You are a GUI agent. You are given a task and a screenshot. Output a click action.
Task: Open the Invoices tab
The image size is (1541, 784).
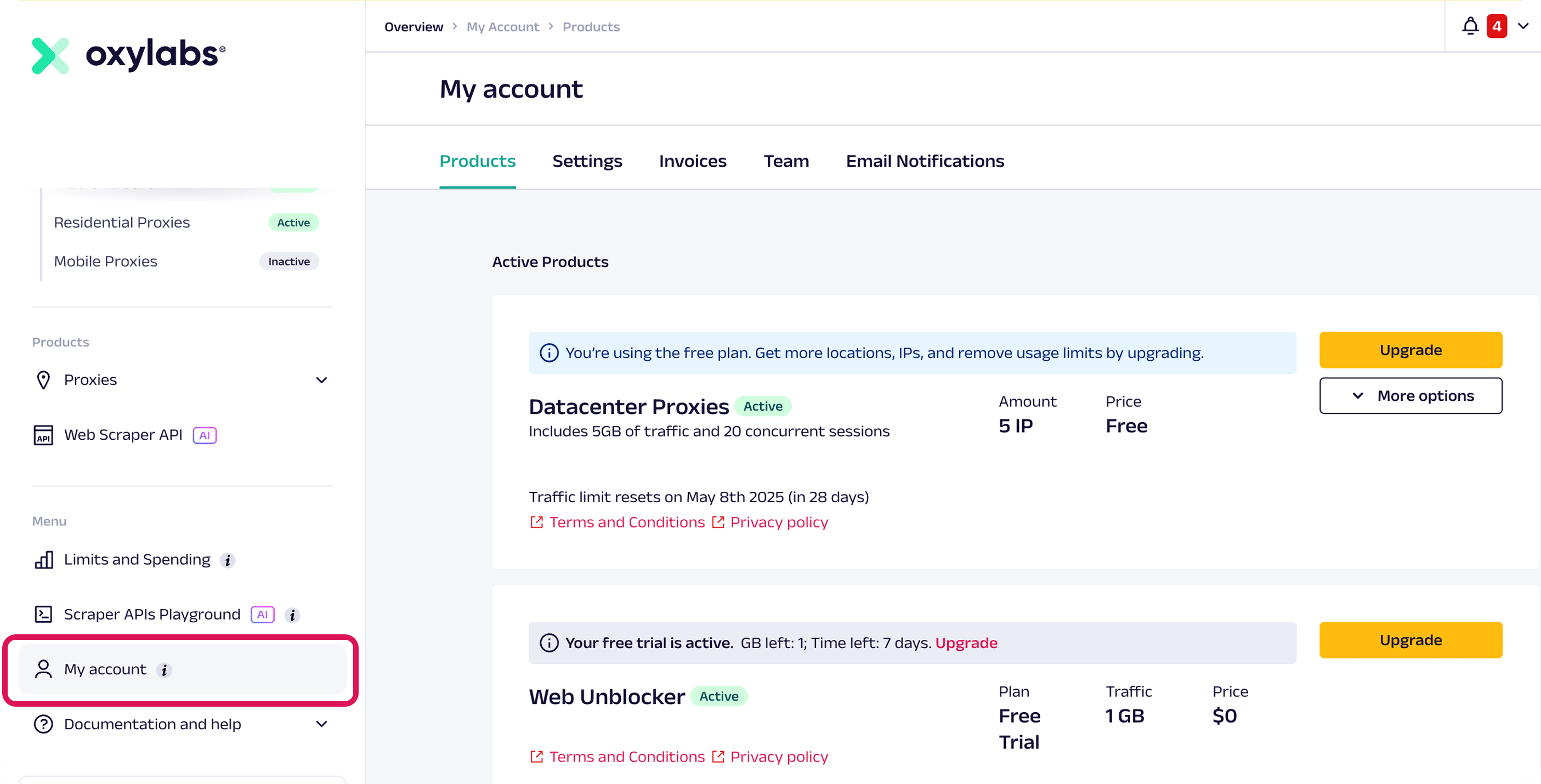pyautogui.click(x=692, y=162)
